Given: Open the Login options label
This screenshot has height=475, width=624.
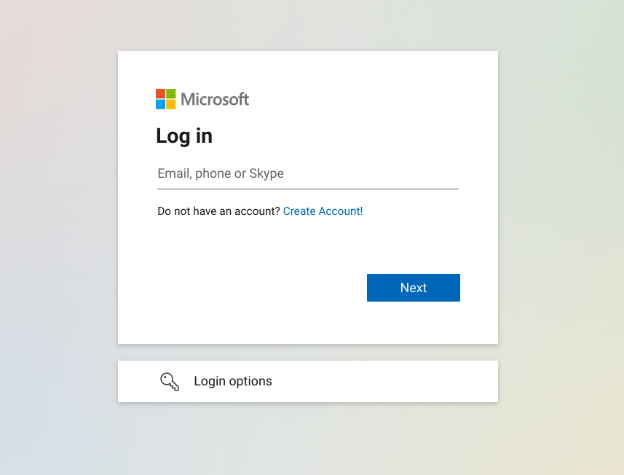Looking at the screenshot, I should click(x=233, y=381).
